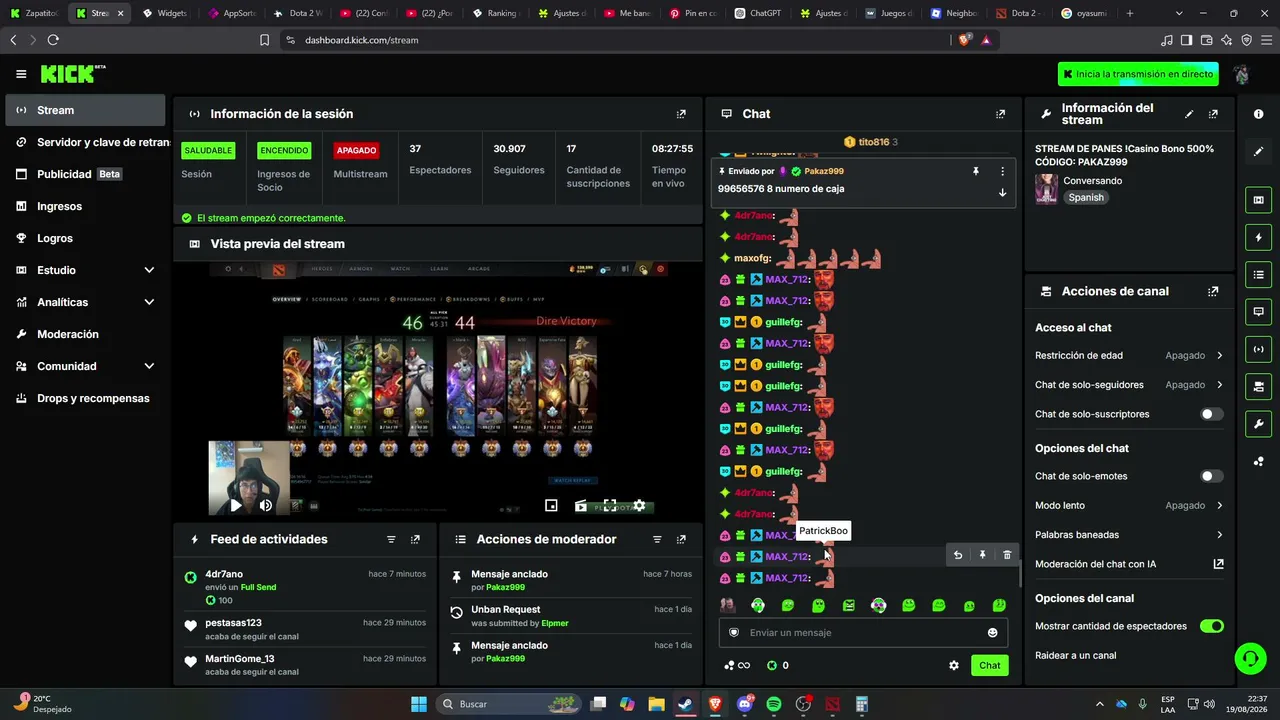Viewport: 1280px width, 720px height.
Task: Click the Conversando category thumbnail
Action: point(1047,189)
